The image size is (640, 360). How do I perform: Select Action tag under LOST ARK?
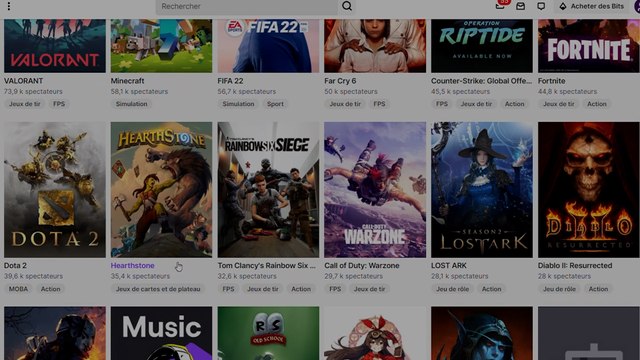491,289
